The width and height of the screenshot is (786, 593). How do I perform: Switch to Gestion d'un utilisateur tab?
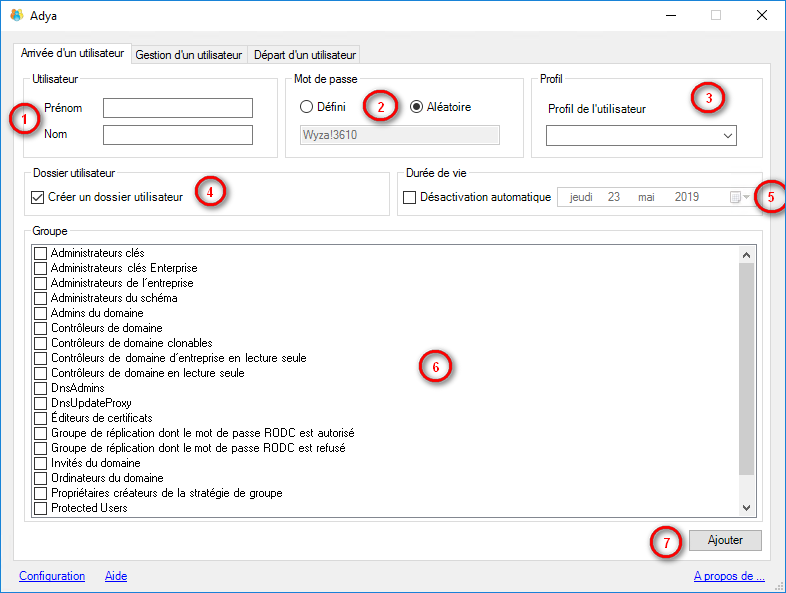pos(189,54)
